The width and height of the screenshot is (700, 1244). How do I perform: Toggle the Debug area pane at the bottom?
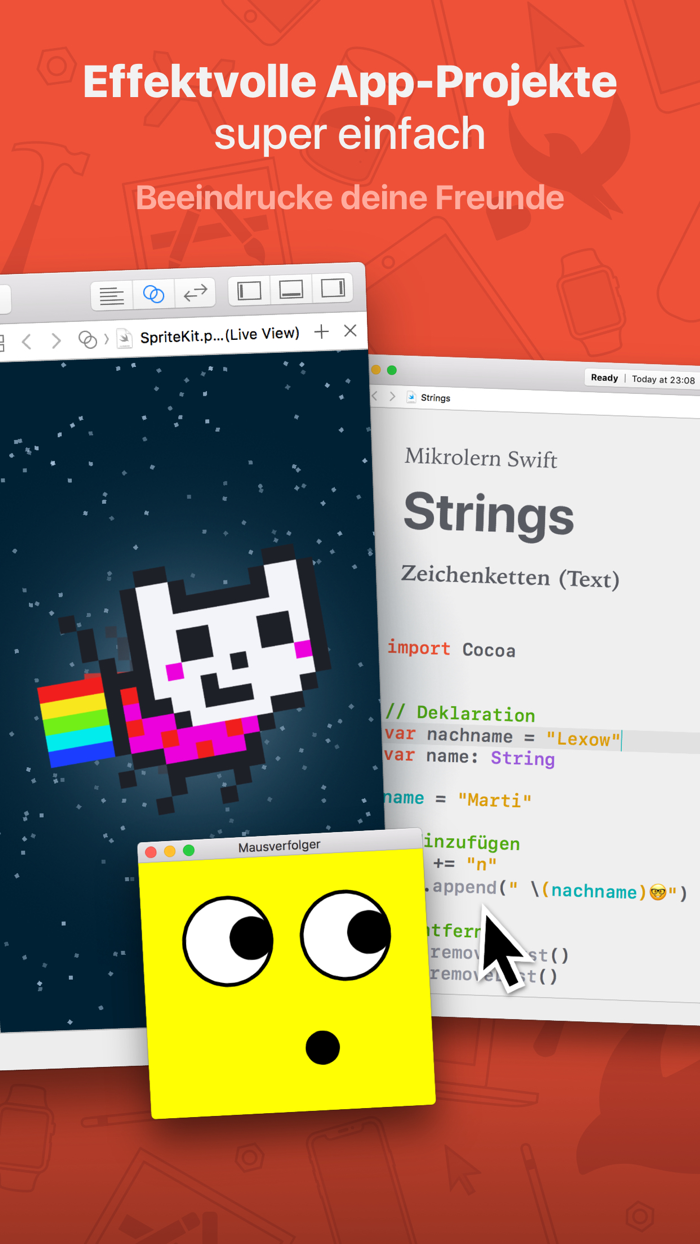click(291, 290)
